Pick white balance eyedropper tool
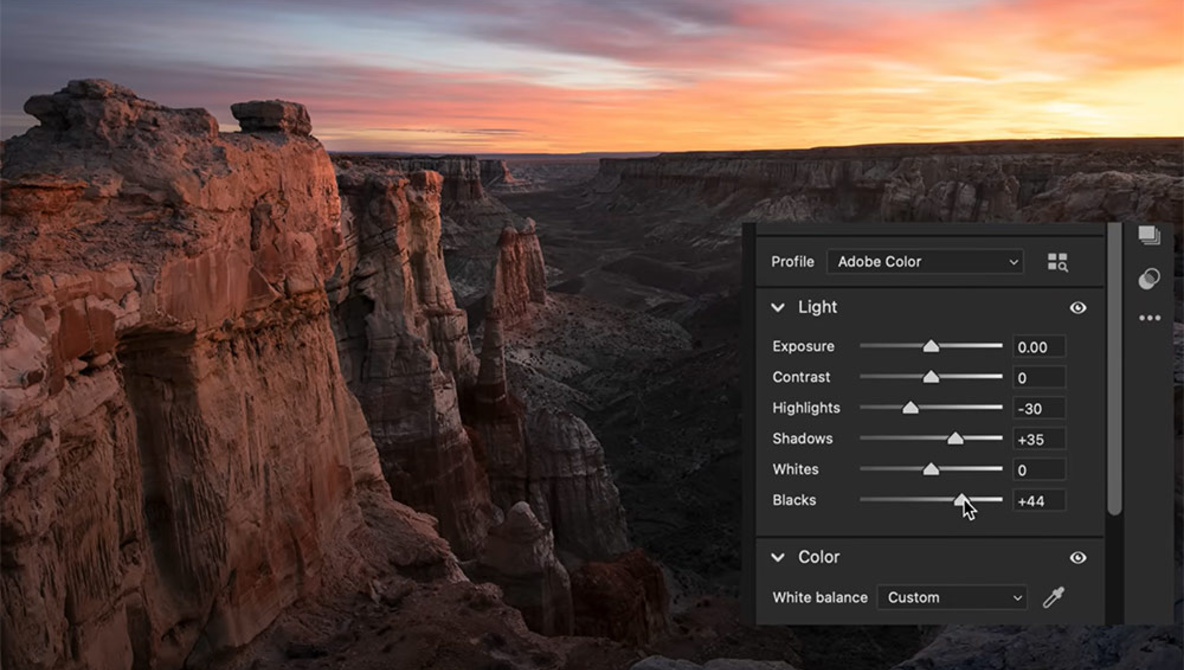The height and width of the screenshot is (670, 1184). (1053, 597)
